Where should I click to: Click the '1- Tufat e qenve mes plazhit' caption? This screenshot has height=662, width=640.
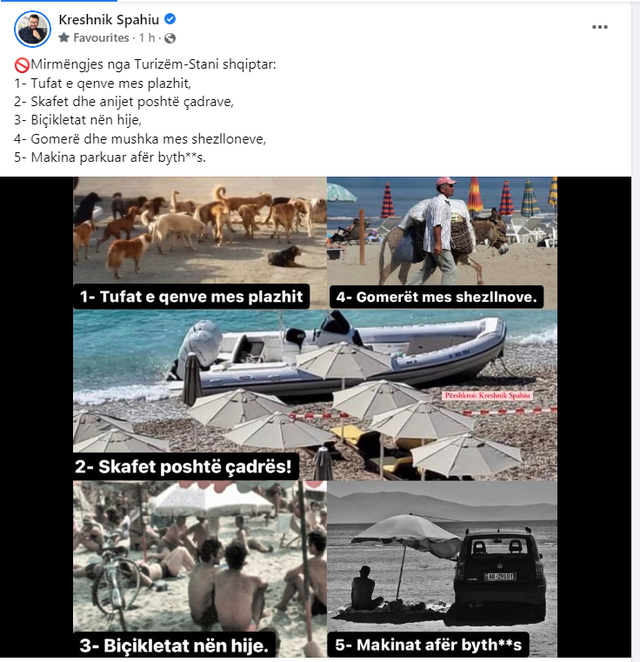pyautogui.click(x=191, y=297)
